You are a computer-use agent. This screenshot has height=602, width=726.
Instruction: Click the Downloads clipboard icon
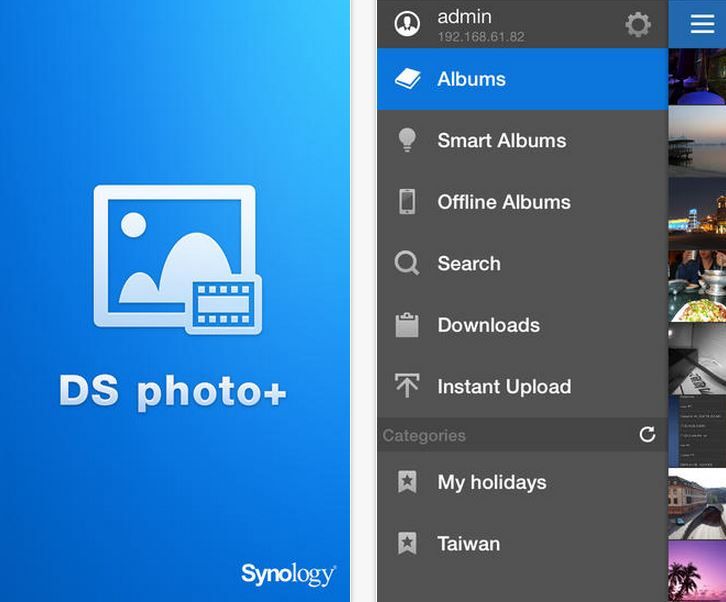pyautogui.click(x=407, y=325)
